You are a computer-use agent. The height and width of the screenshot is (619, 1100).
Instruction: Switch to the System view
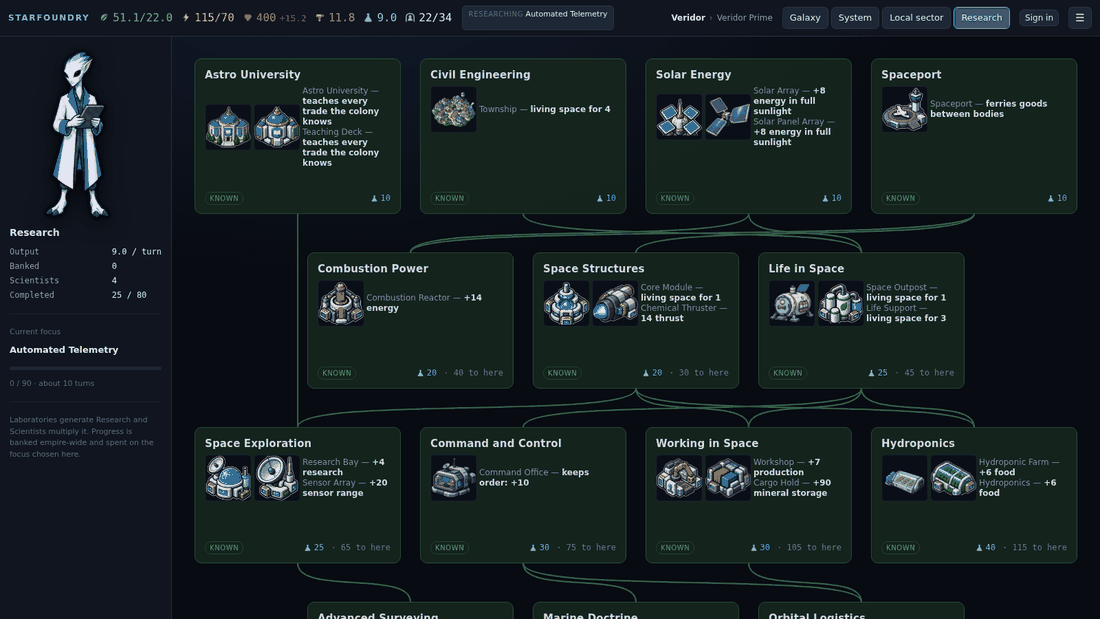[854, 18]
